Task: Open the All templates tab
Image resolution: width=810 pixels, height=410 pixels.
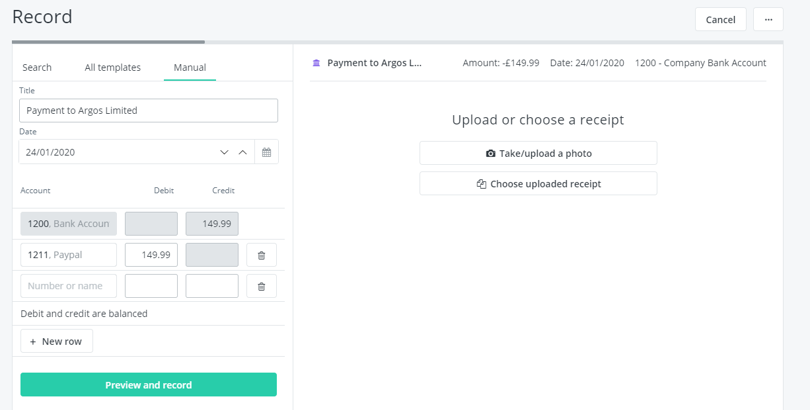Action: click(x=112, y=68)
